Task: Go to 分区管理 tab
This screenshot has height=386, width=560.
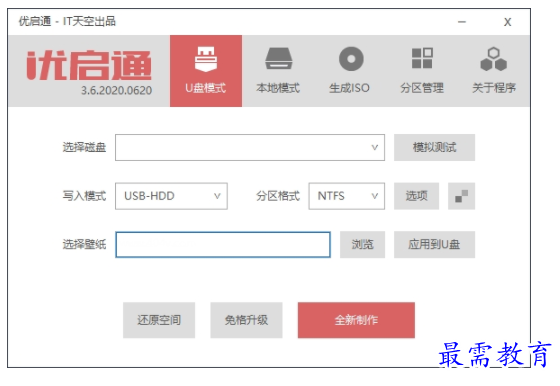Action: click(422, 71)
